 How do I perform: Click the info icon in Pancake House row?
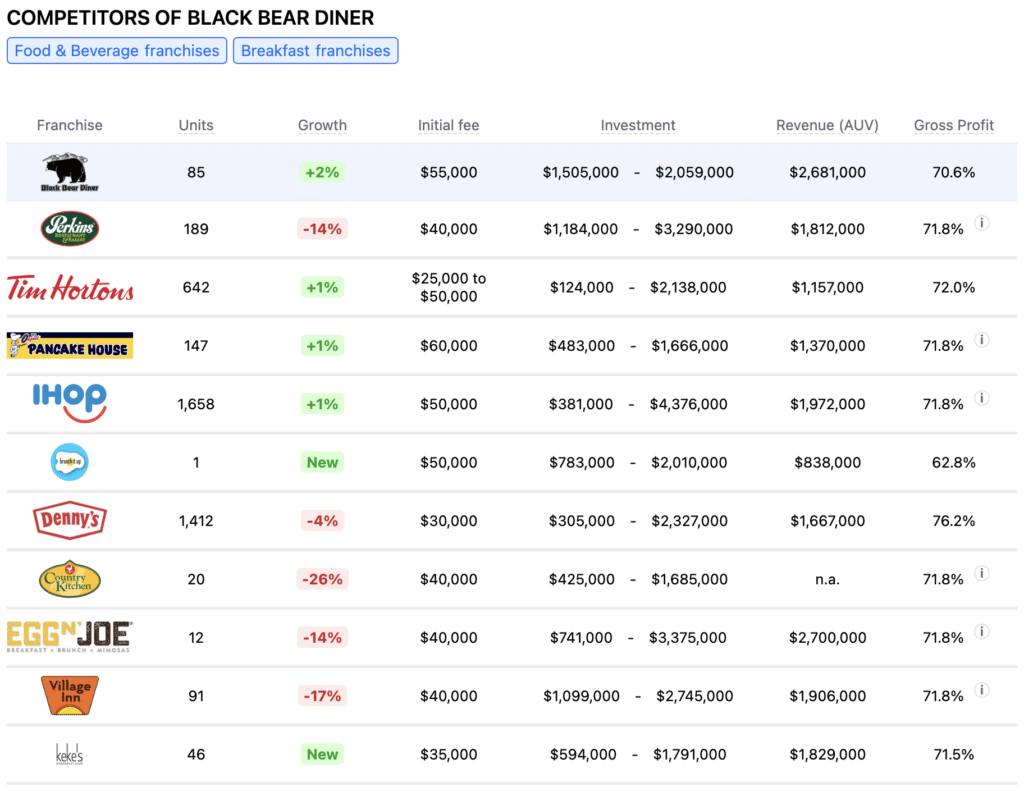coord(982,340)
